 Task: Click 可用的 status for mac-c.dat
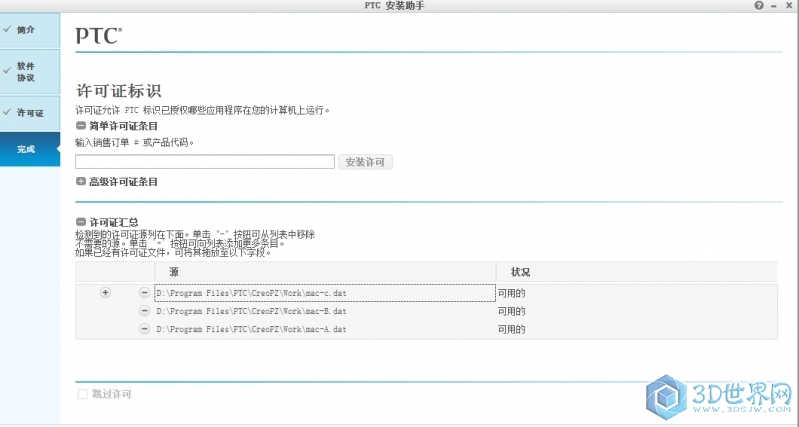512,293
